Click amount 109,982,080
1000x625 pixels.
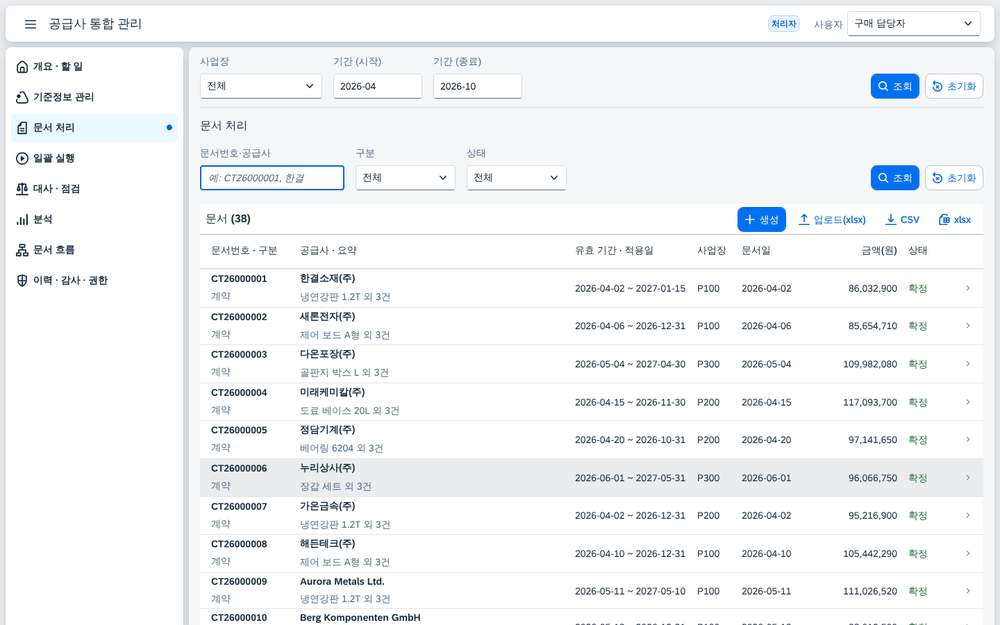pyautogui.click(x=870, y=364)
